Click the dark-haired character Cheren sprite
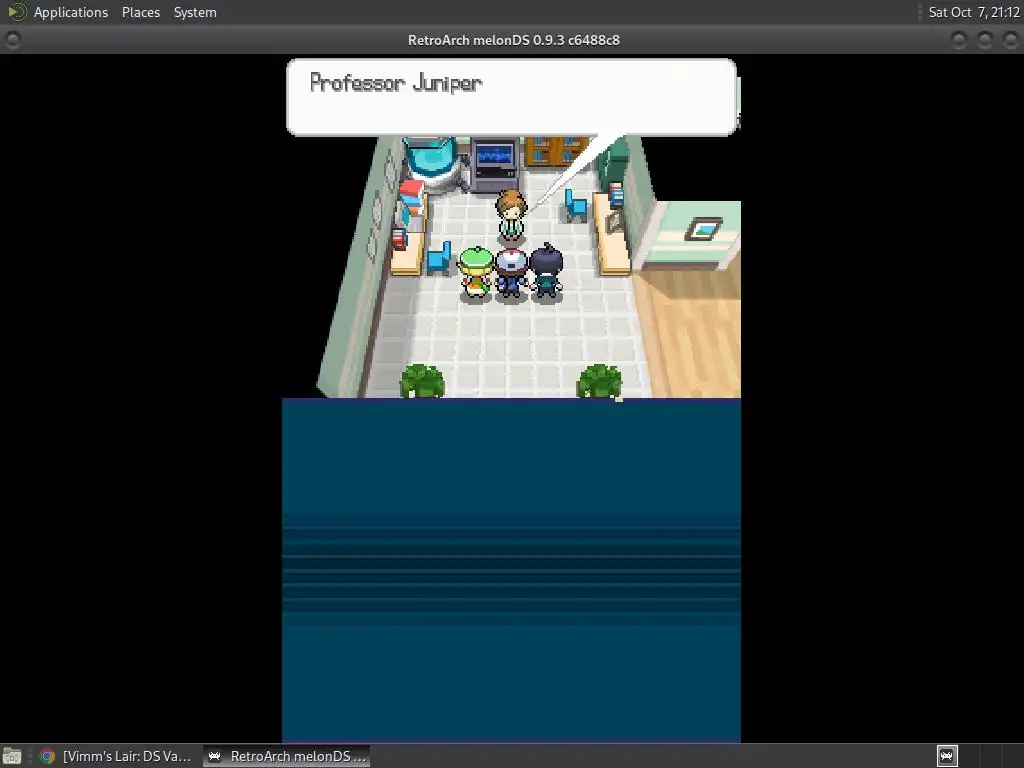This screenshot has width=1024, height=768. pyautogui.click(x=546, y=273)
